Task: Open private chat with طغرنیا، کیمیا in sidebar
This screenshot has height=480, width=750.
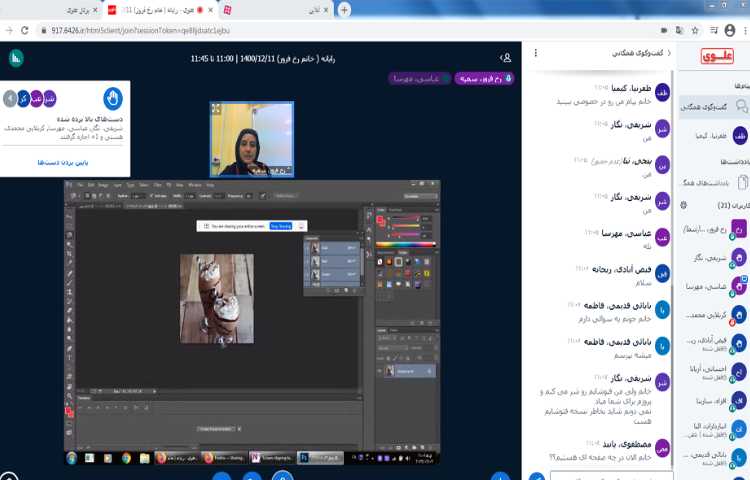Action: tap(714, 136)
